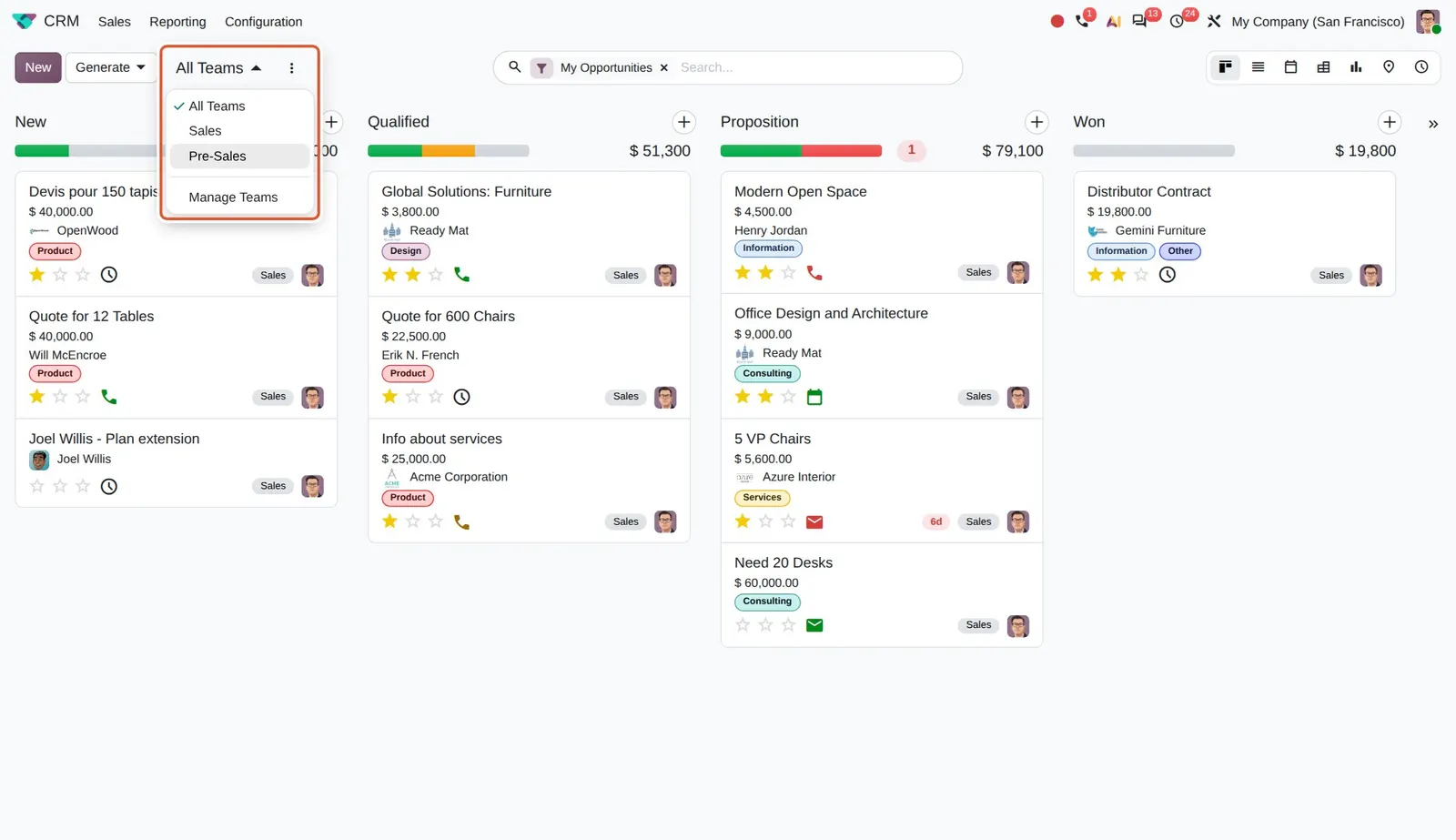1456x840 pixels.
Task: Click clock activity on Quote for 600 Chairs
Action: [461, 397]
